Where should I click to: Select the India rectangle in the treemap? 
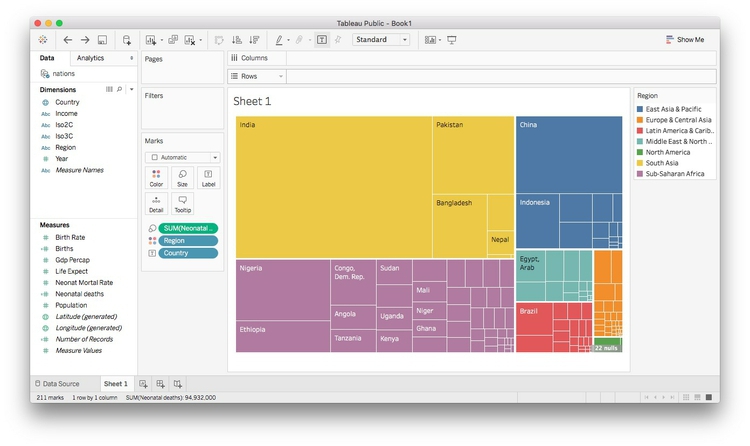[330, 185]
